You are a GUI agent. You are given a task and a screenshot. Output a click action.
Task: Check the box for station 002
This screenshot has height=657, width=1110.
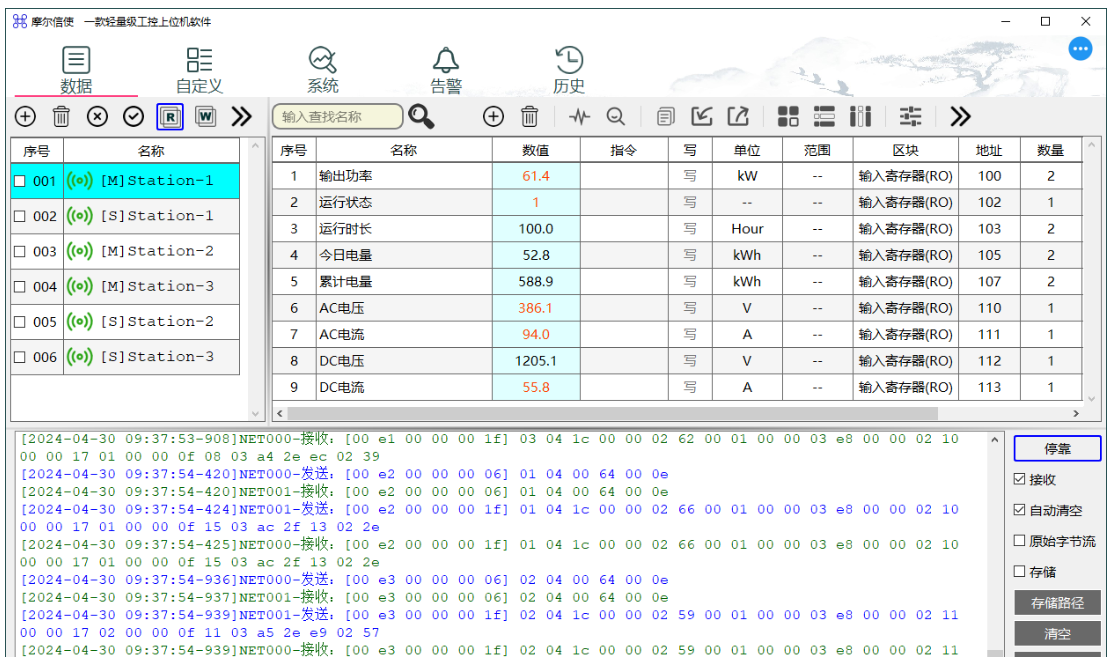coord(20,216)
